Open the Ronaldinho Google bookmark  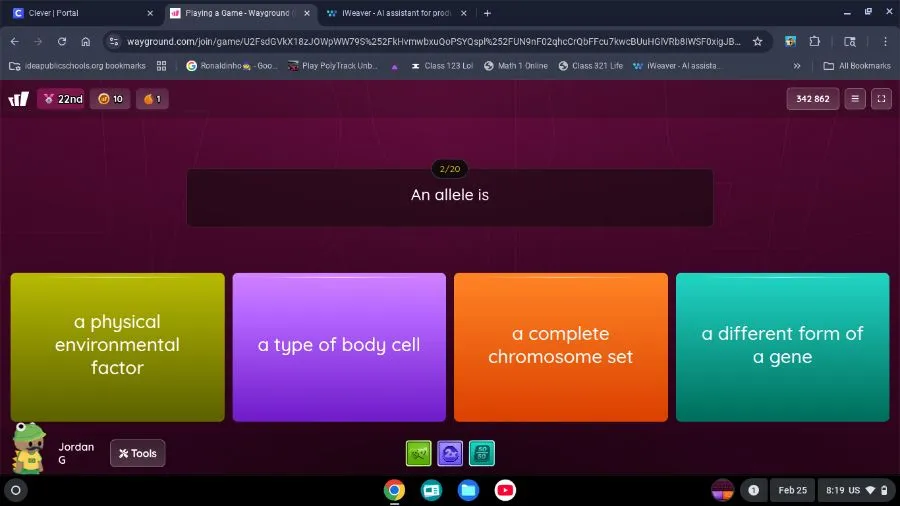click(232, 66)
